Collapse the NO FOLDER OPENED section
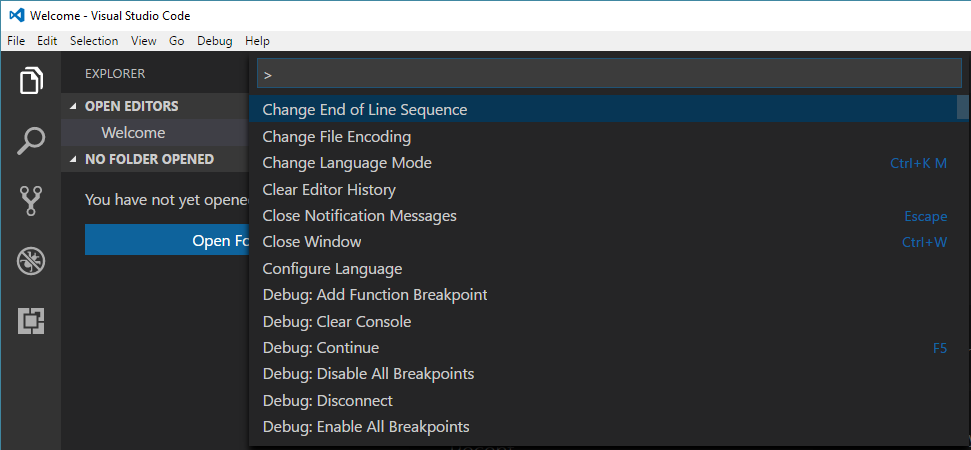This screenshot has height=450, width=971. [x=74, y=160]
